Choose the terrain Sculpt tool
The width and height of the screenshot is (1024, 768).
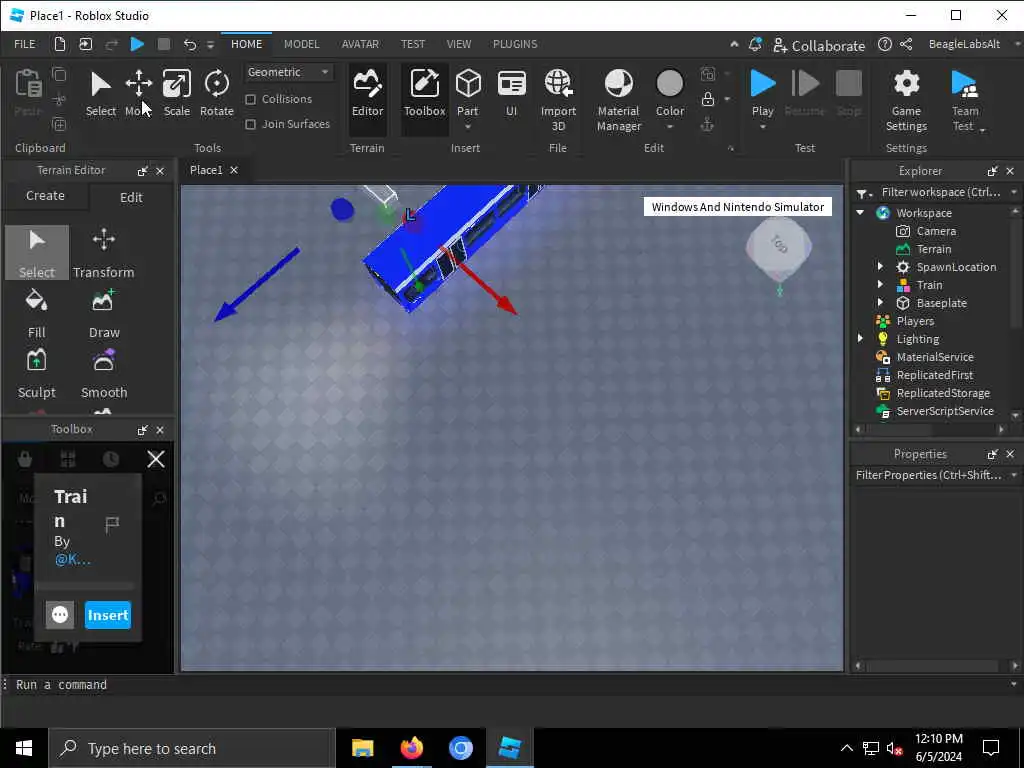click(x=37, y=374)
